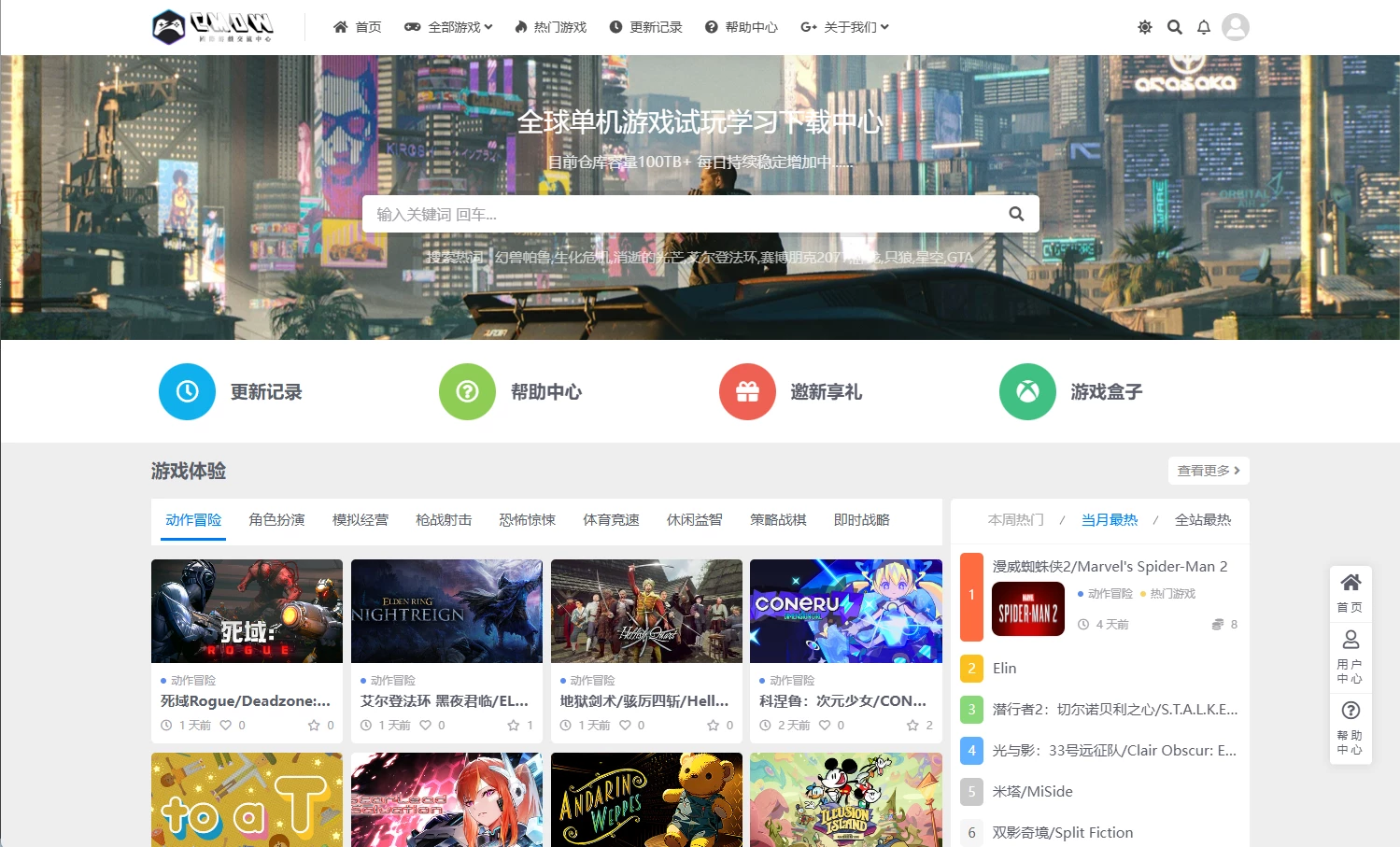Screen dimensions: 1400x847
Task: Select 模拟经营 category tab
Action: pos(361,519)
